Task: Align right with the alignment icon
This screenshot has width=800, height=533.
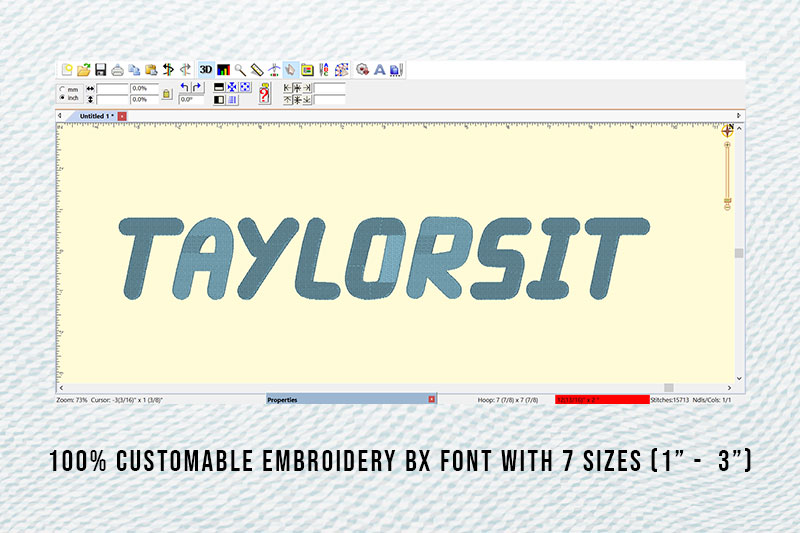Action: [x=307, y=88]
